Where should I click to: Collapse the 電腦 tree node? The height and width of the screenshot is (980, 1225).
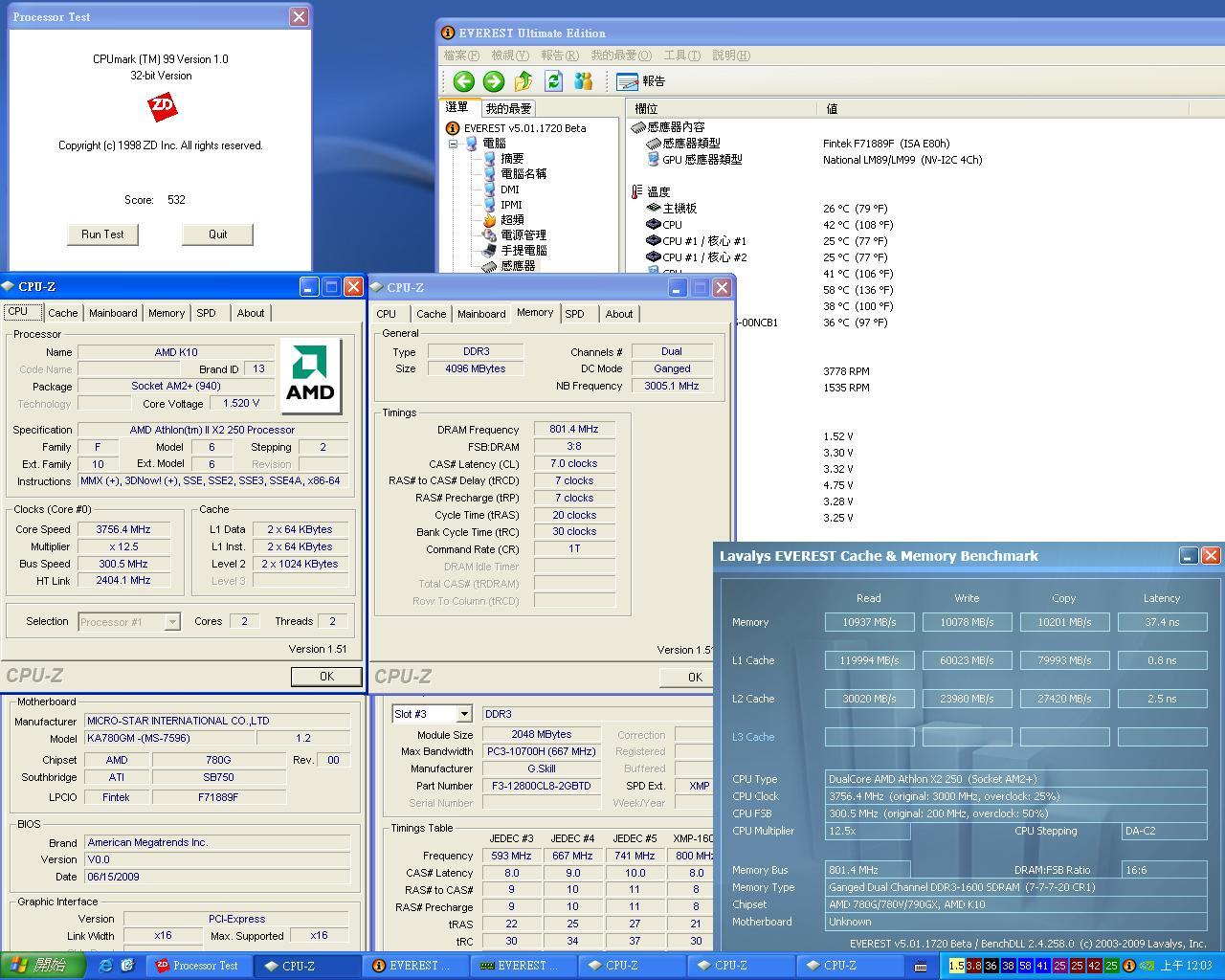(453, 144)
